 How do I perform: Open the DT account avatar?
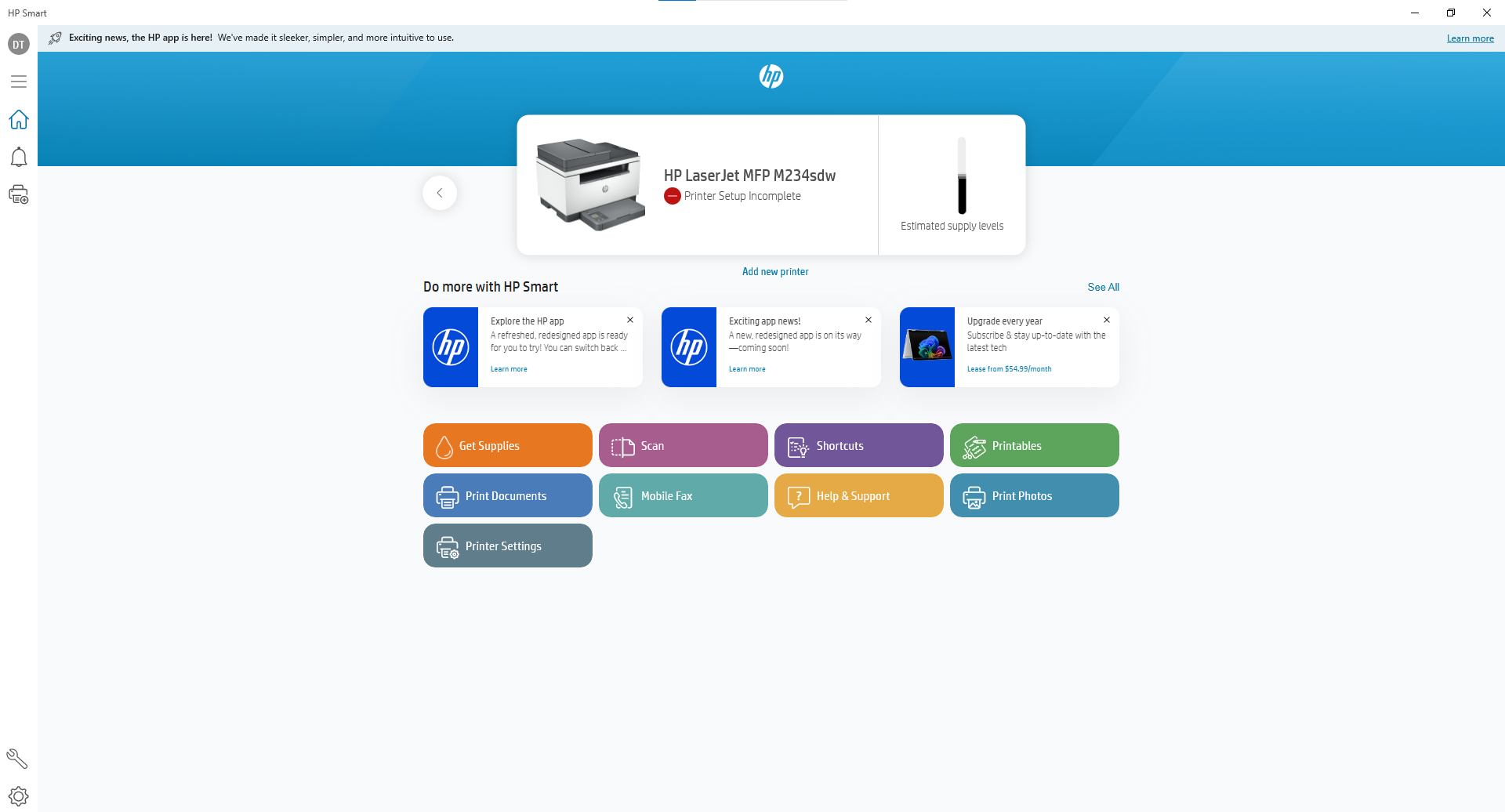pos(19,45)
